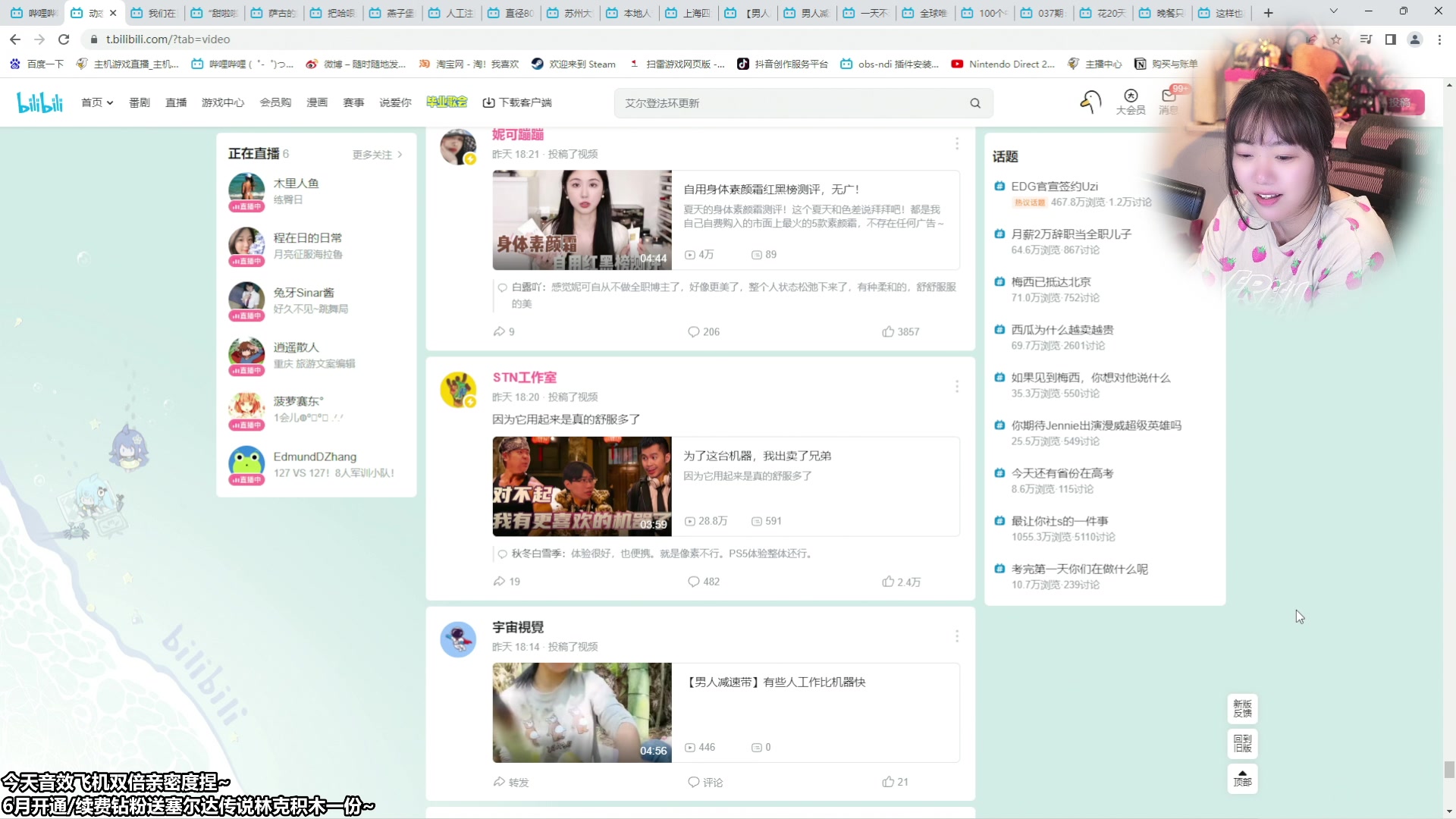Open the Nintendo Direct bookmark
This screenshot has height=819, width=1456.
(x=1003, y=64)
